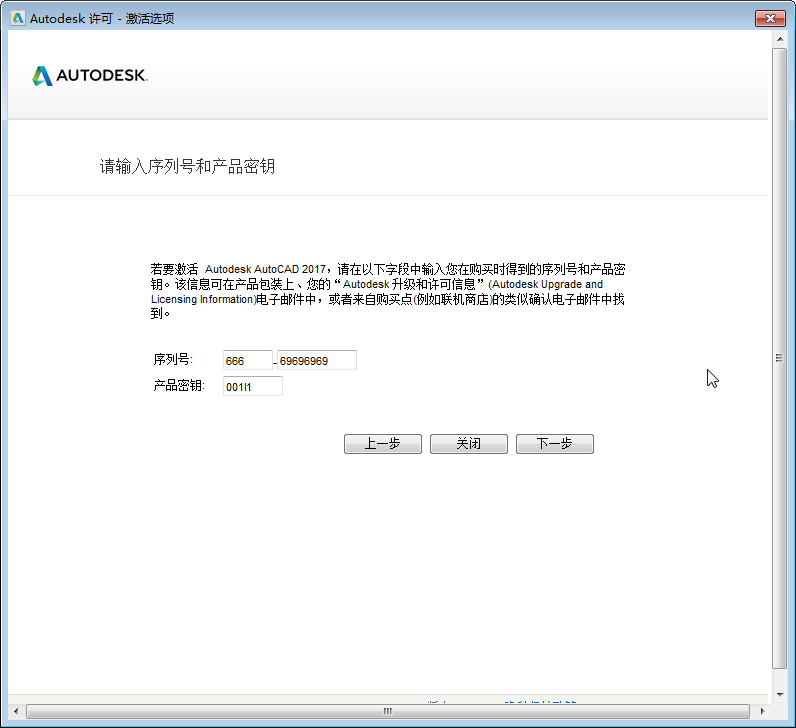Image resolution: width=796 pixels, height=728 pixels.
Task: Click the 产品密钥 label
Action: [179, 385]
